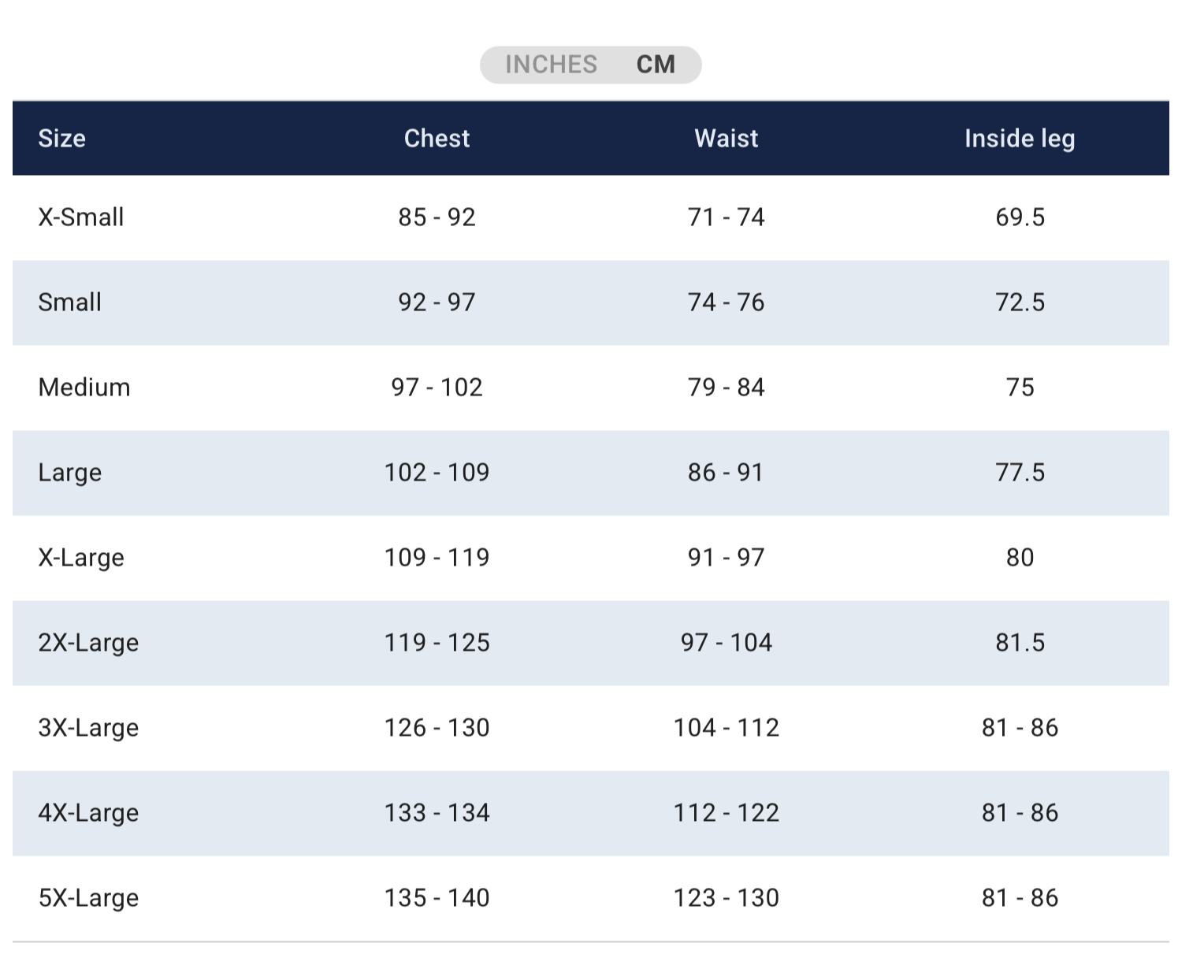Select the Small size row label

[x=70, y=303]
